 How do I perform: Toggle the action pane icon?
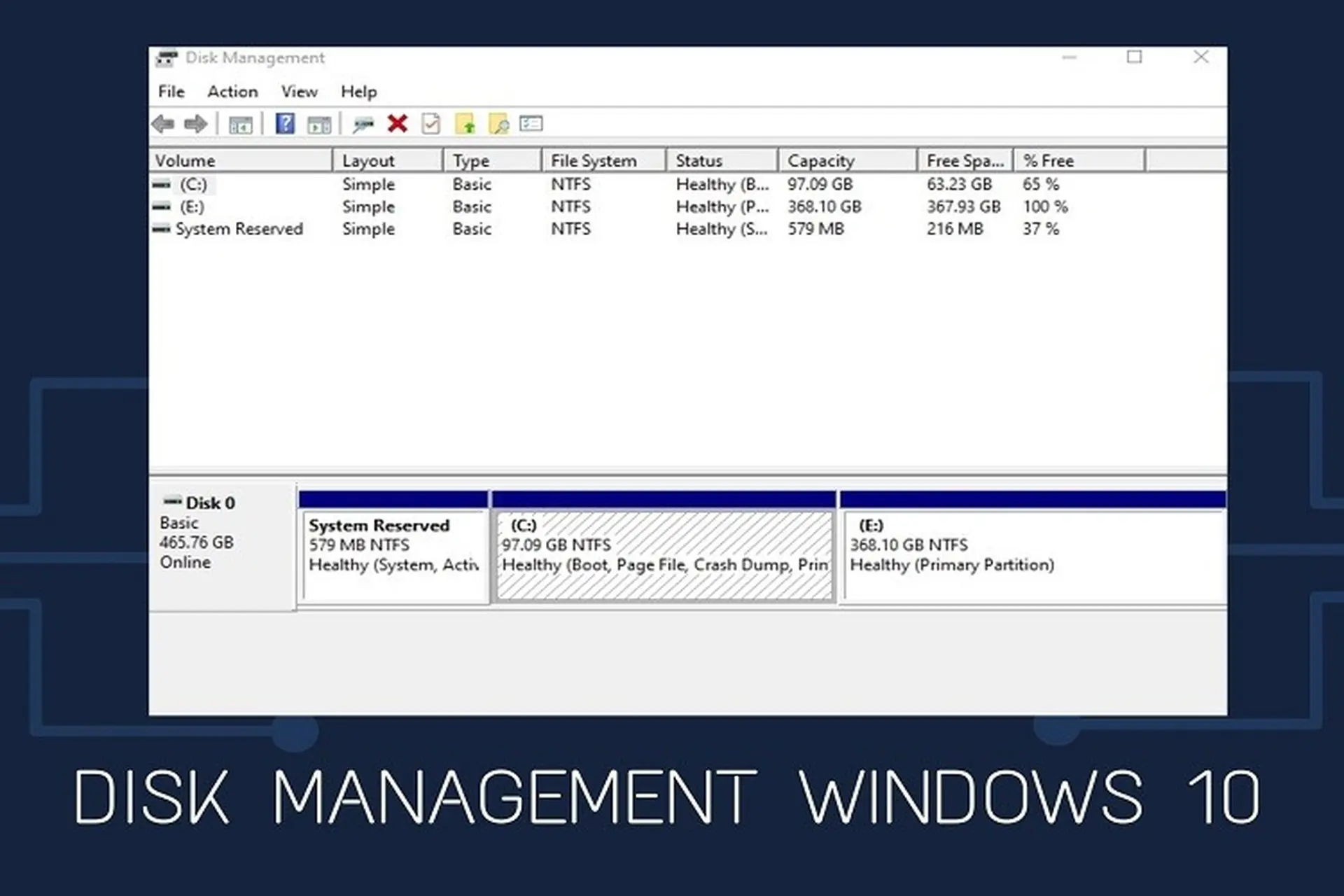319,125
